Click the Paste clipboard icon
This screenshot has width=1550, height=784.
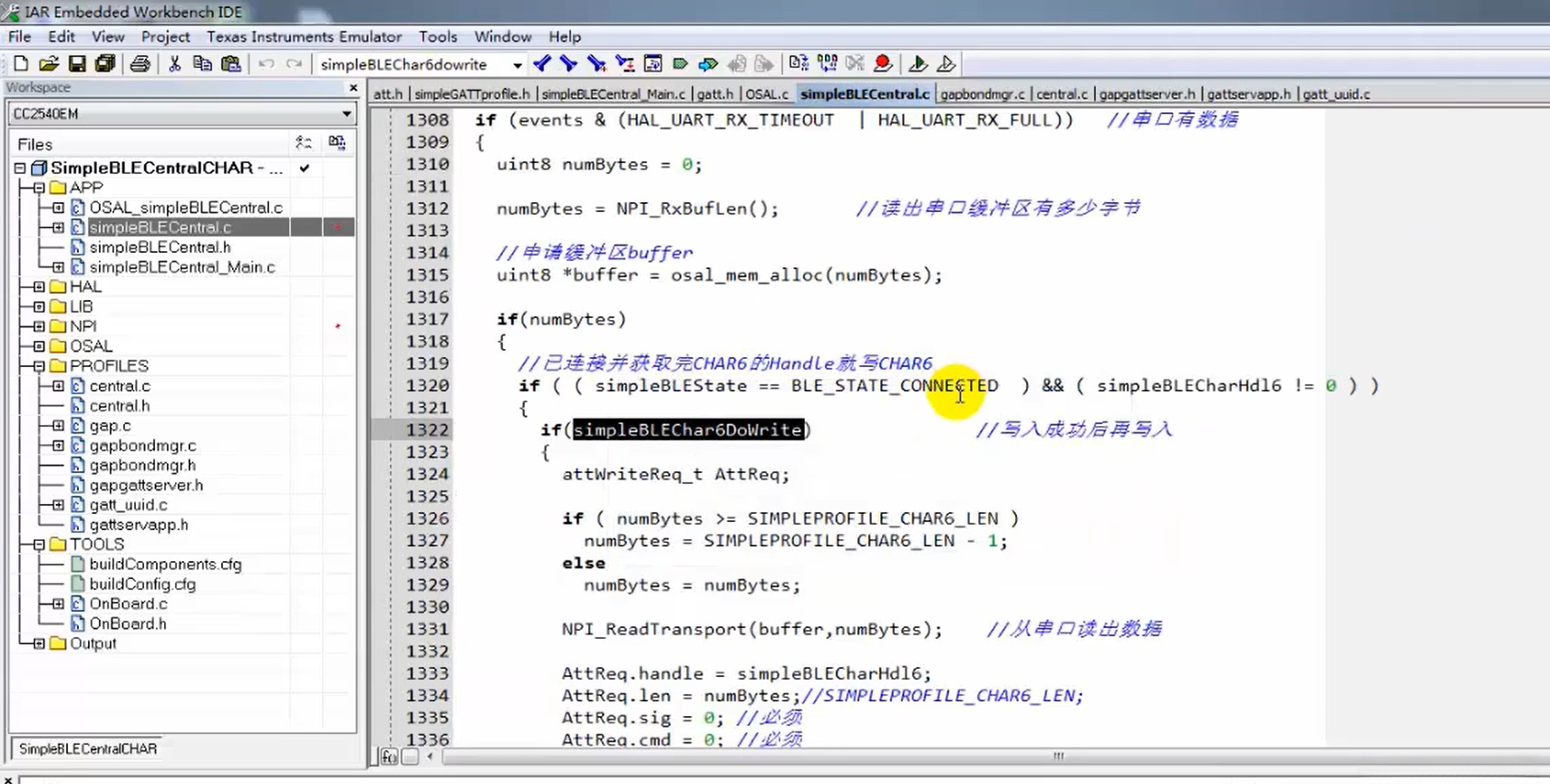231,63
